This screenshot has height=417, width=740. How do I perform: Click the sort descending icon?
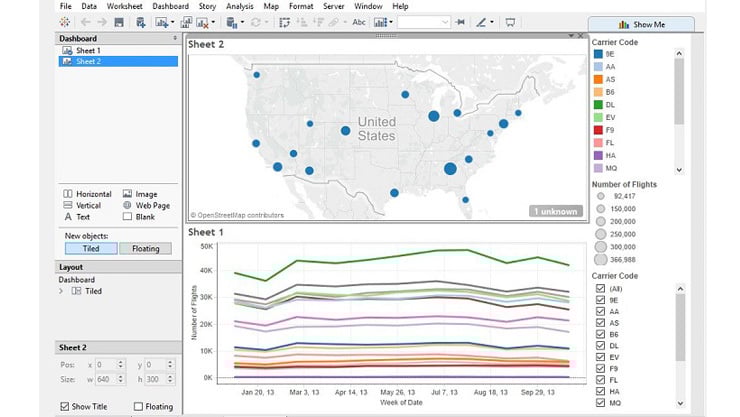[319, 22]
